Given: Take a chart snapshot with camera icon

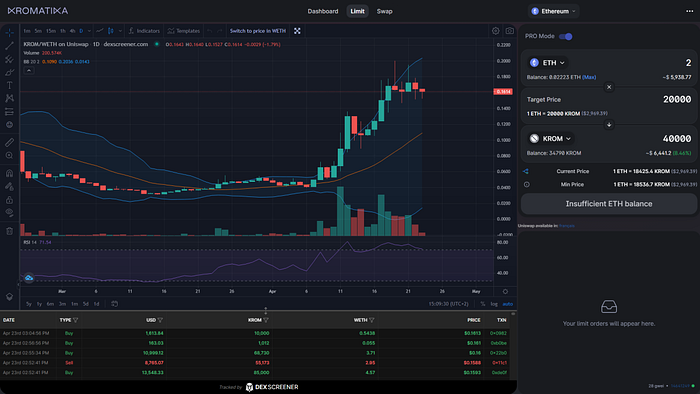Looking at the screenshot, I should click(x=509, y=31).
